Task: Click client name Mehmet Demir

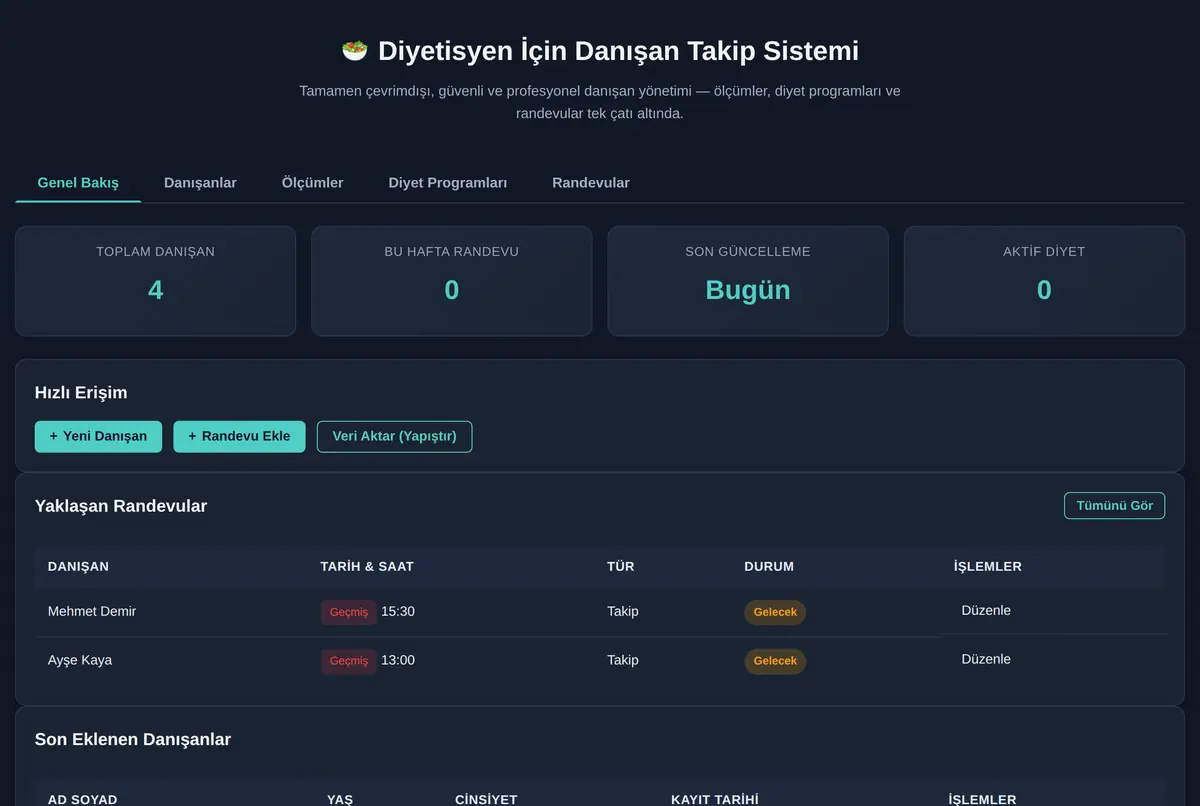Action: pos(92,611)
